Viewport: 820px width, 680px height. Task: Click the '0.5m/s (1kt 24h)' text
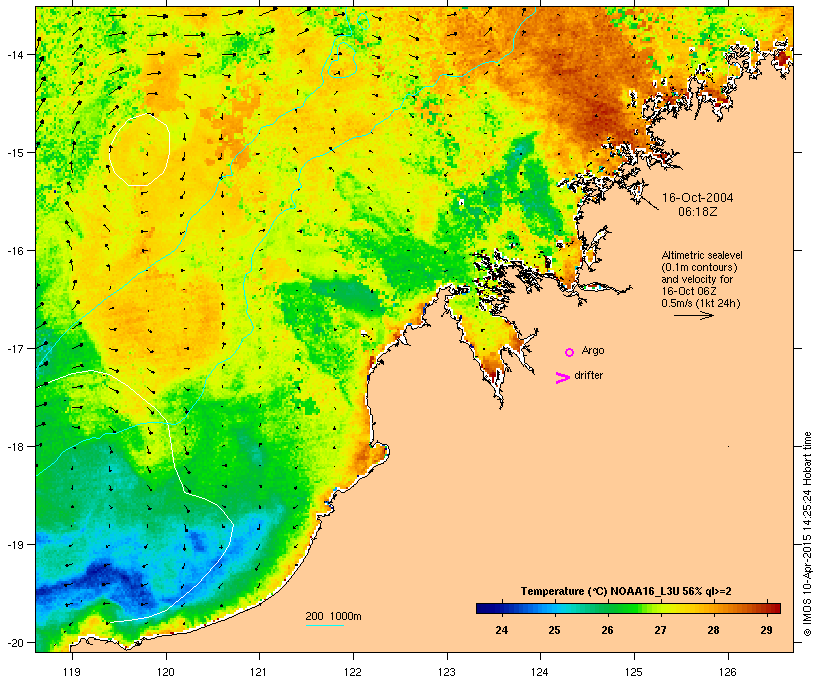701,303
